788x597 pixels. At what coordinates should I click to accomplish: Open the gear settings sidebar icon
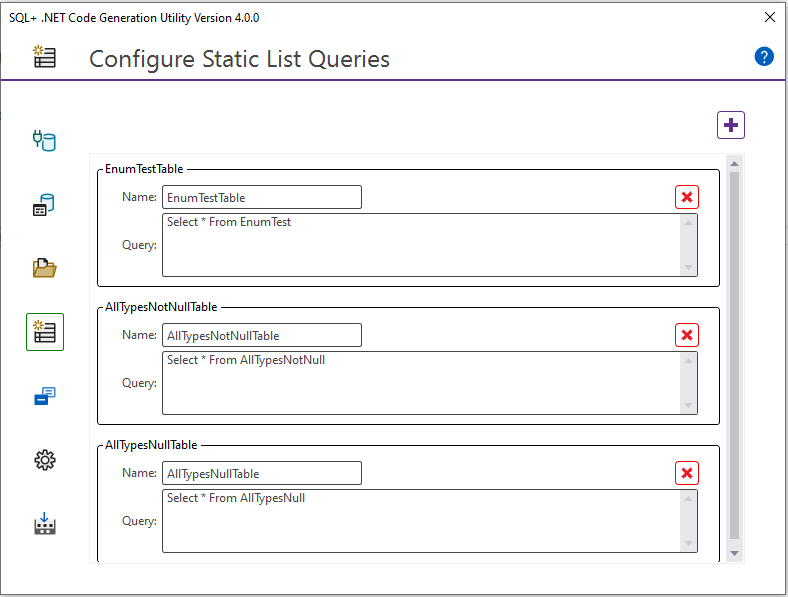tap(44, 460)
